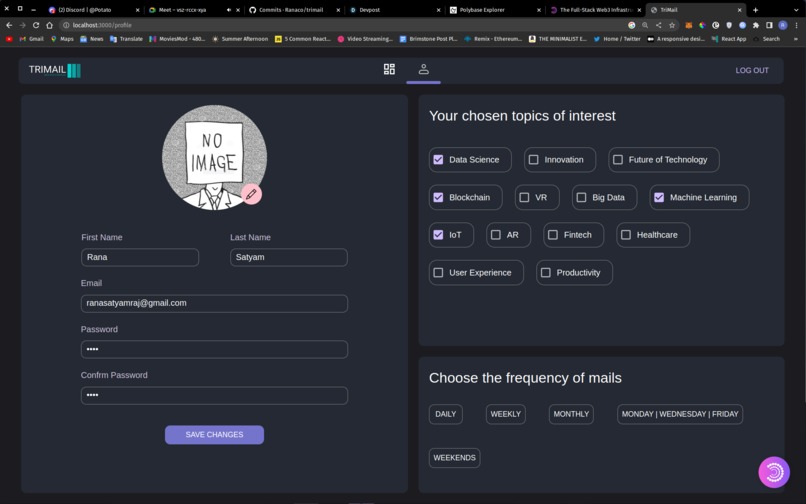Viewport: 806px width, 504px height.
Task: Click the browser forward arrow
Action: tap(22, 25)
